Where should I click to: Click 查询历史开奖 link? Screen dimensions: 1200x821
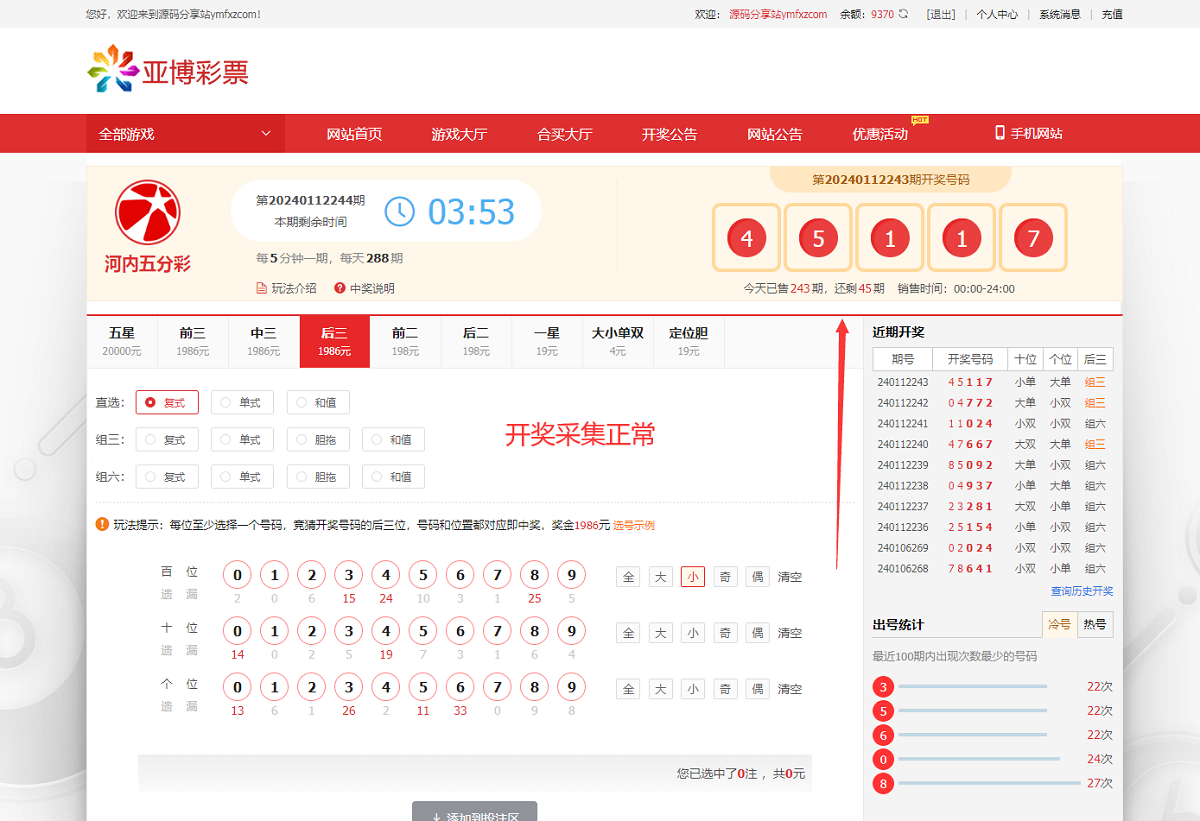click(x=1081, y=591)
